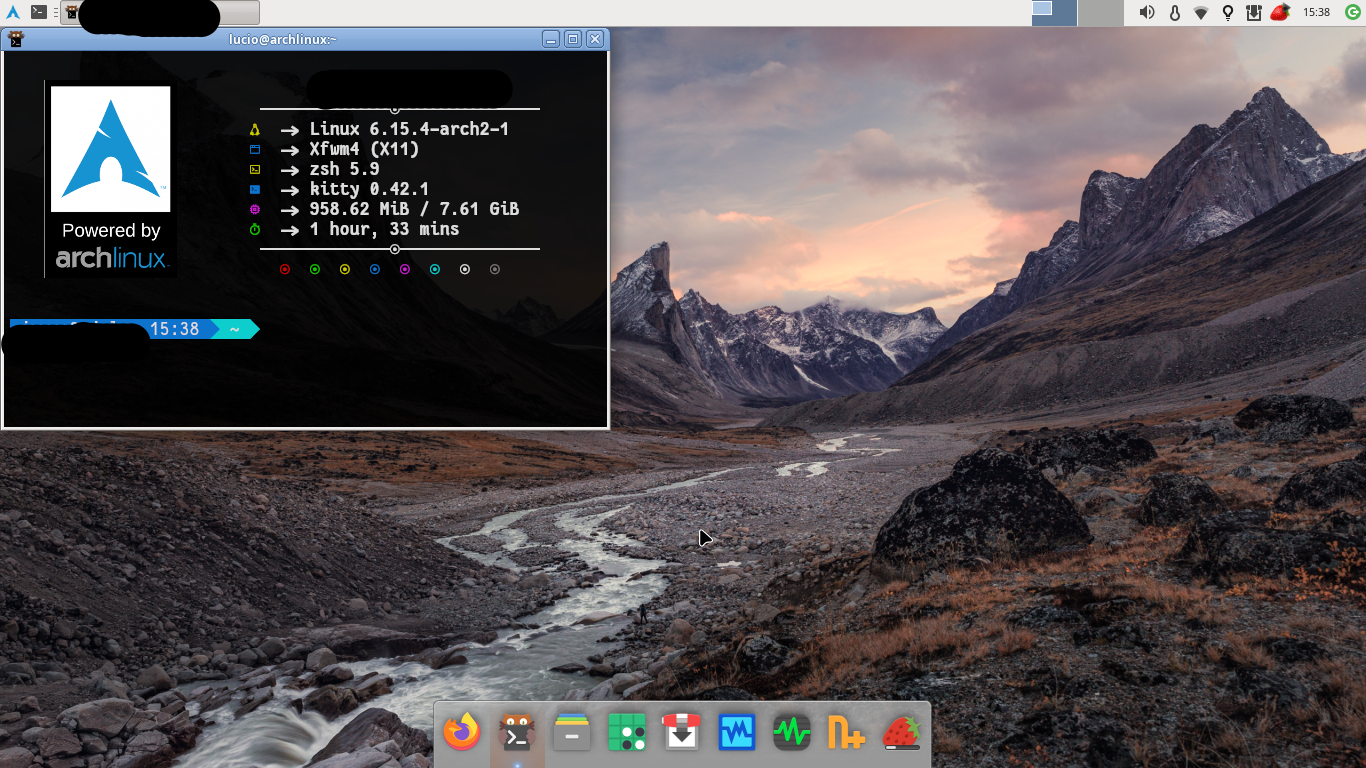Click the 'Linux 6.15.4-arch2-1' kernel line
Image resolution: width=1366 pixels, height=768 pixels.
[x=409, y=129]
